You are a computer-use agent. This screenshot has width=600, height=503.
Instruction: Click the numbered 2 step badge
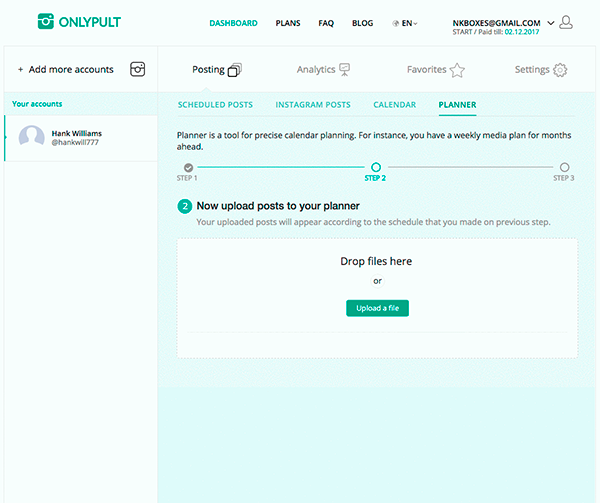pos(185,206)
